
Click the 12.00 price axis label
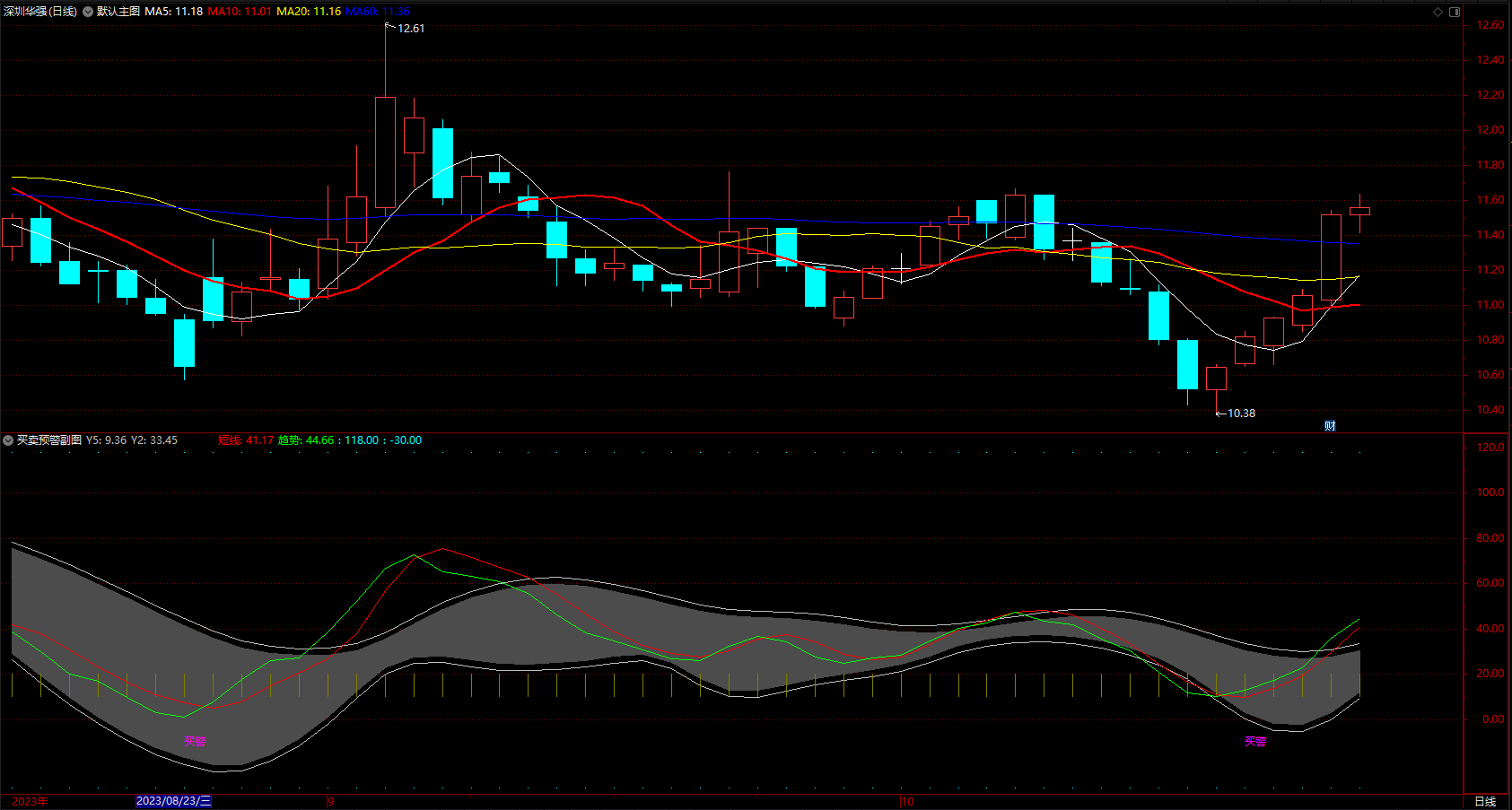click(x=1490, y=130)
